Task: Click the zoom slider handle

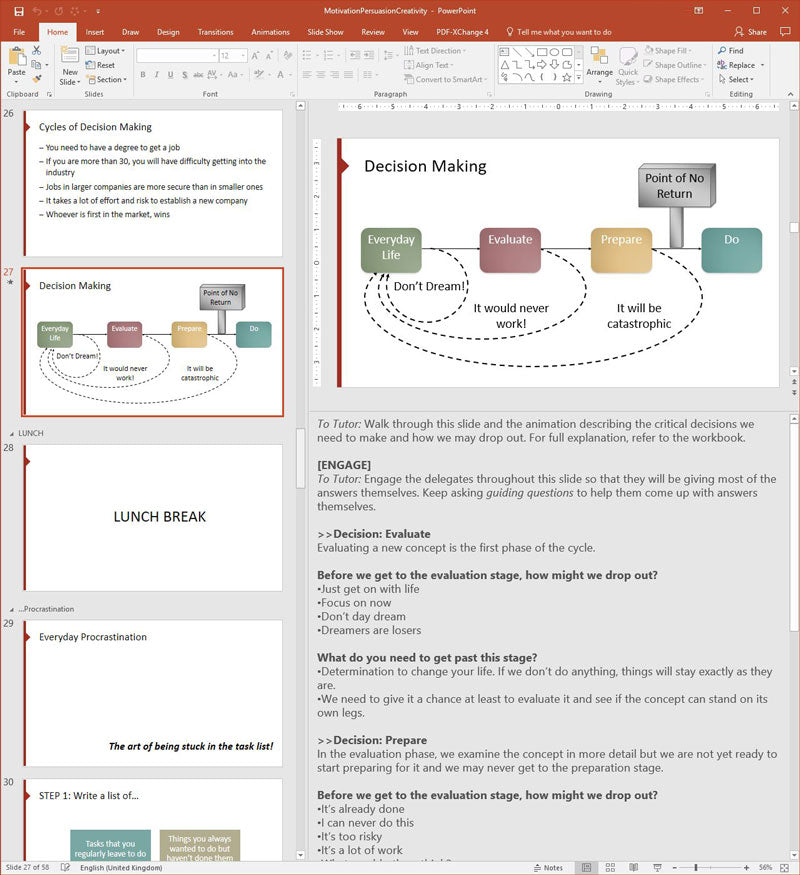Action: tap(696, 868)
